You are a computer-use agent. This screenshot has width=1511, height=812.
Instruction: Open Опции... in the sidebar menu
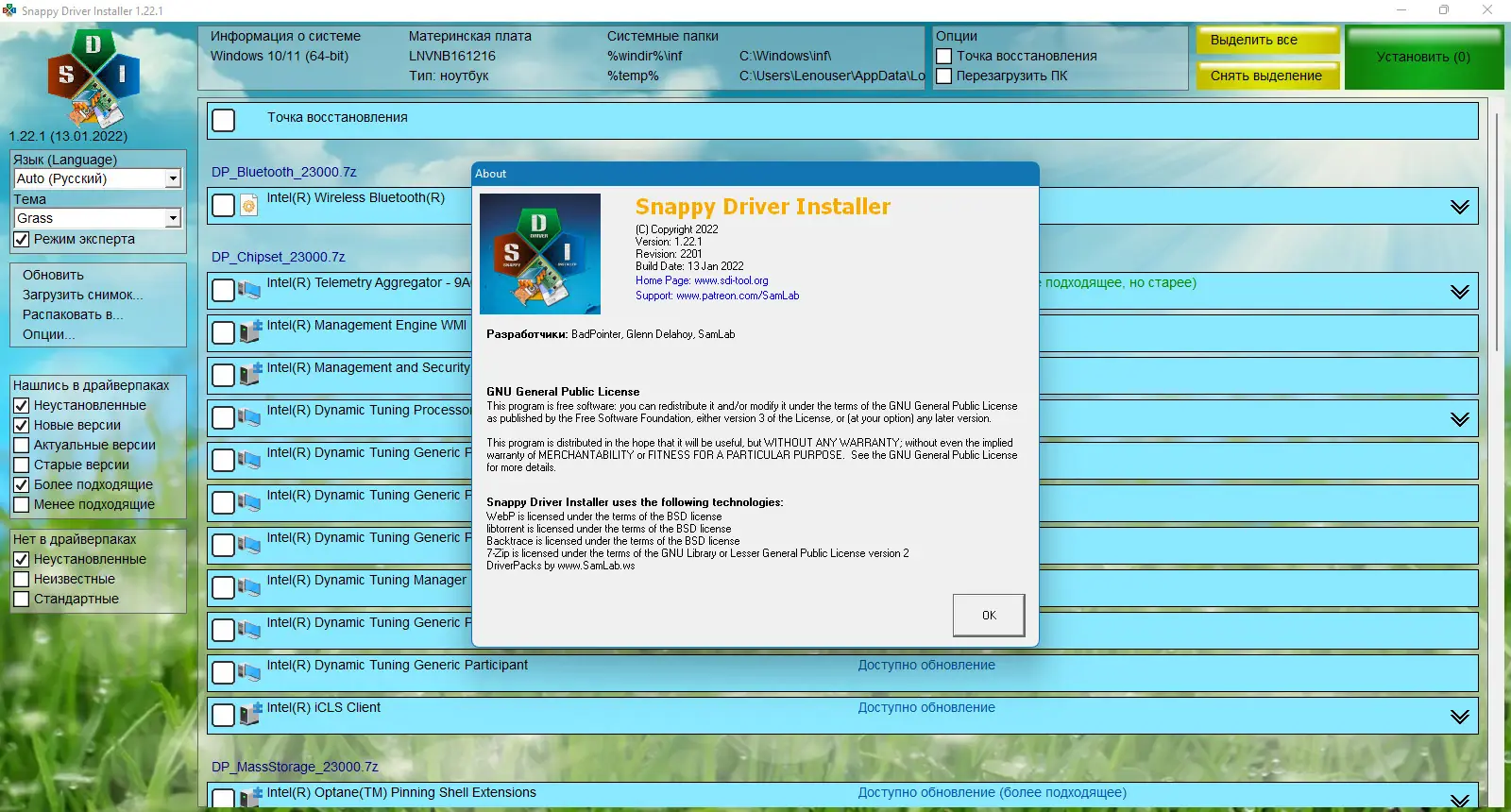point(48,334)
